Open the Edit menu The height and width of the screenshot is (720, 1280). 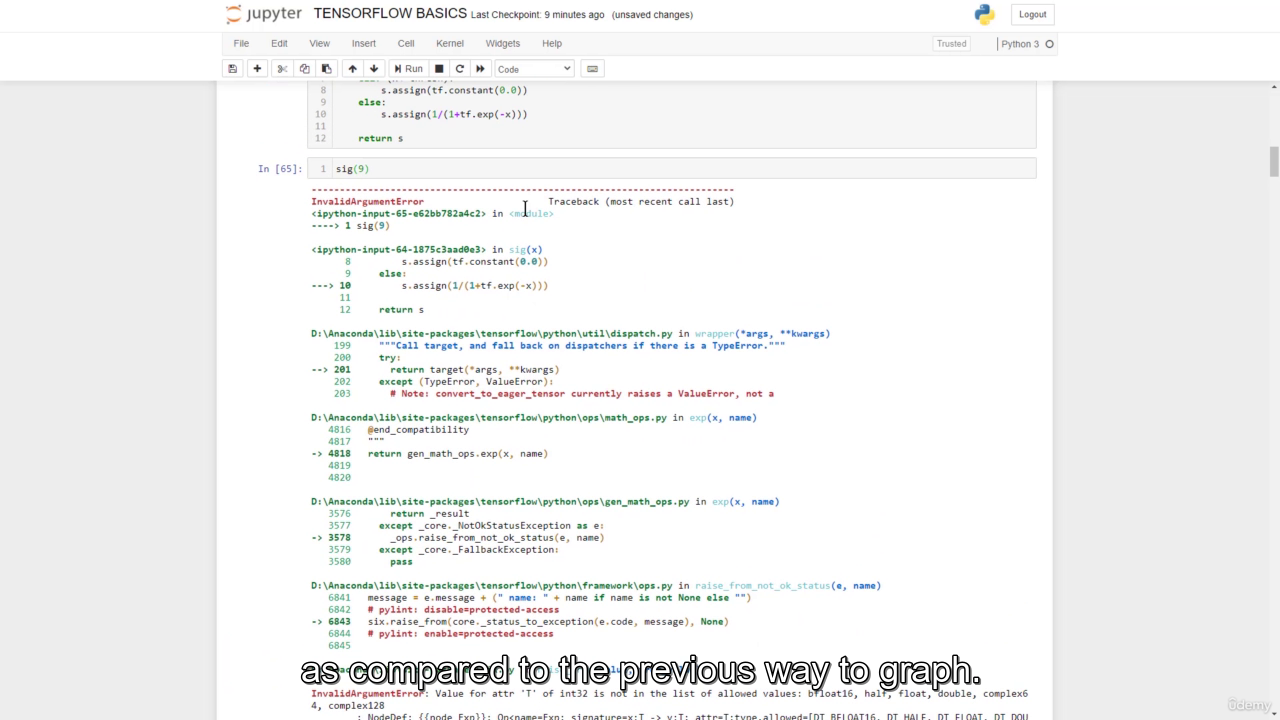tap(279, 43)
